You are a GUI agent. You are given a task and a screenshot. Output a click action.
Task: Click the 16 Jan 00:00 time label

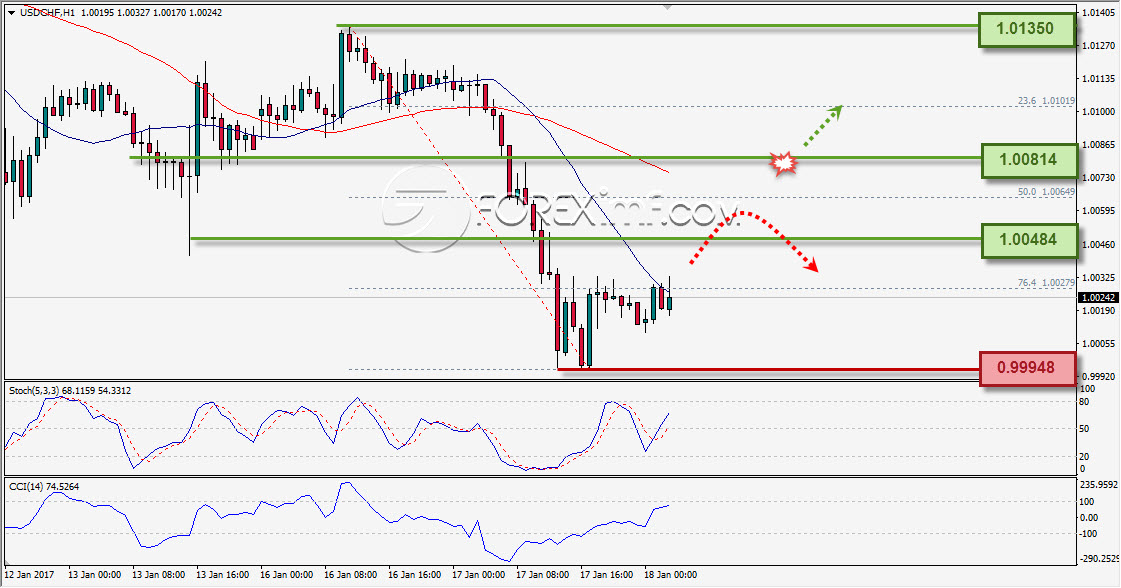click(x=286, y=574)
